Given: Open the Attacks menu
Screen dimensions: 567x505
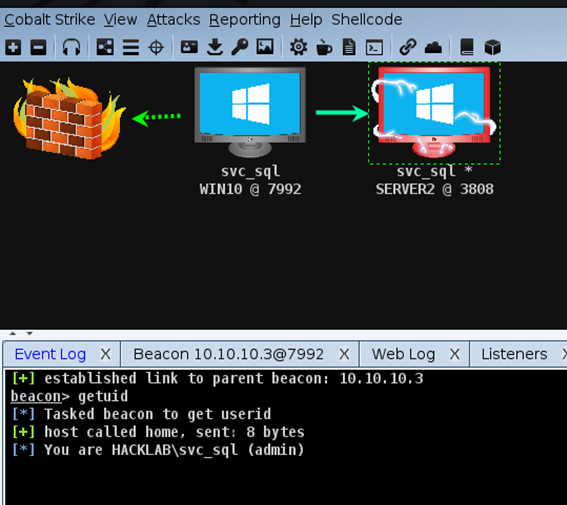Looking at the screenshot, I should click(x=173, y=20).
